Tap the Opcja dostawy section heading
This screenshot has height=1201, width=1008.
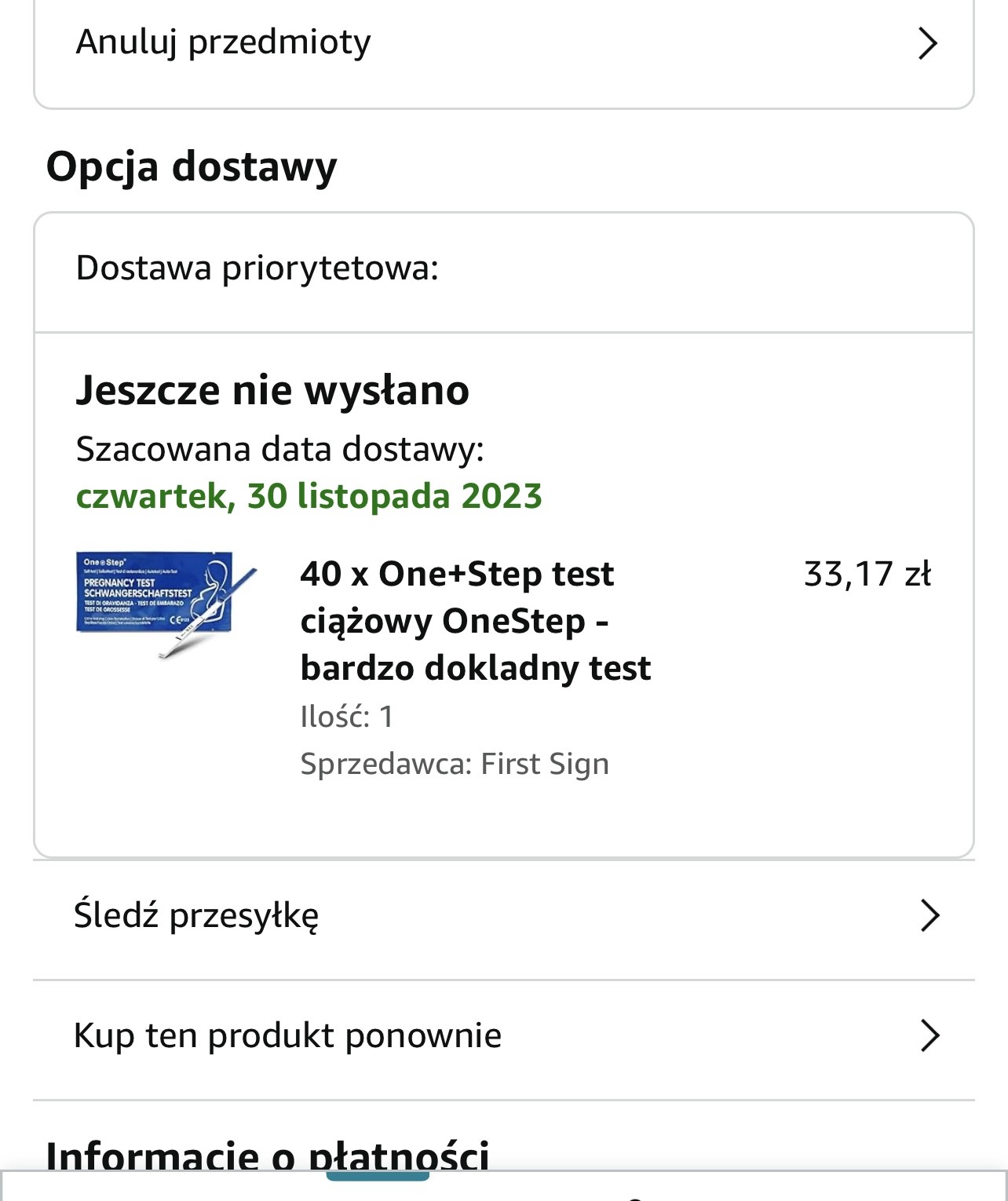coord(192,167)
